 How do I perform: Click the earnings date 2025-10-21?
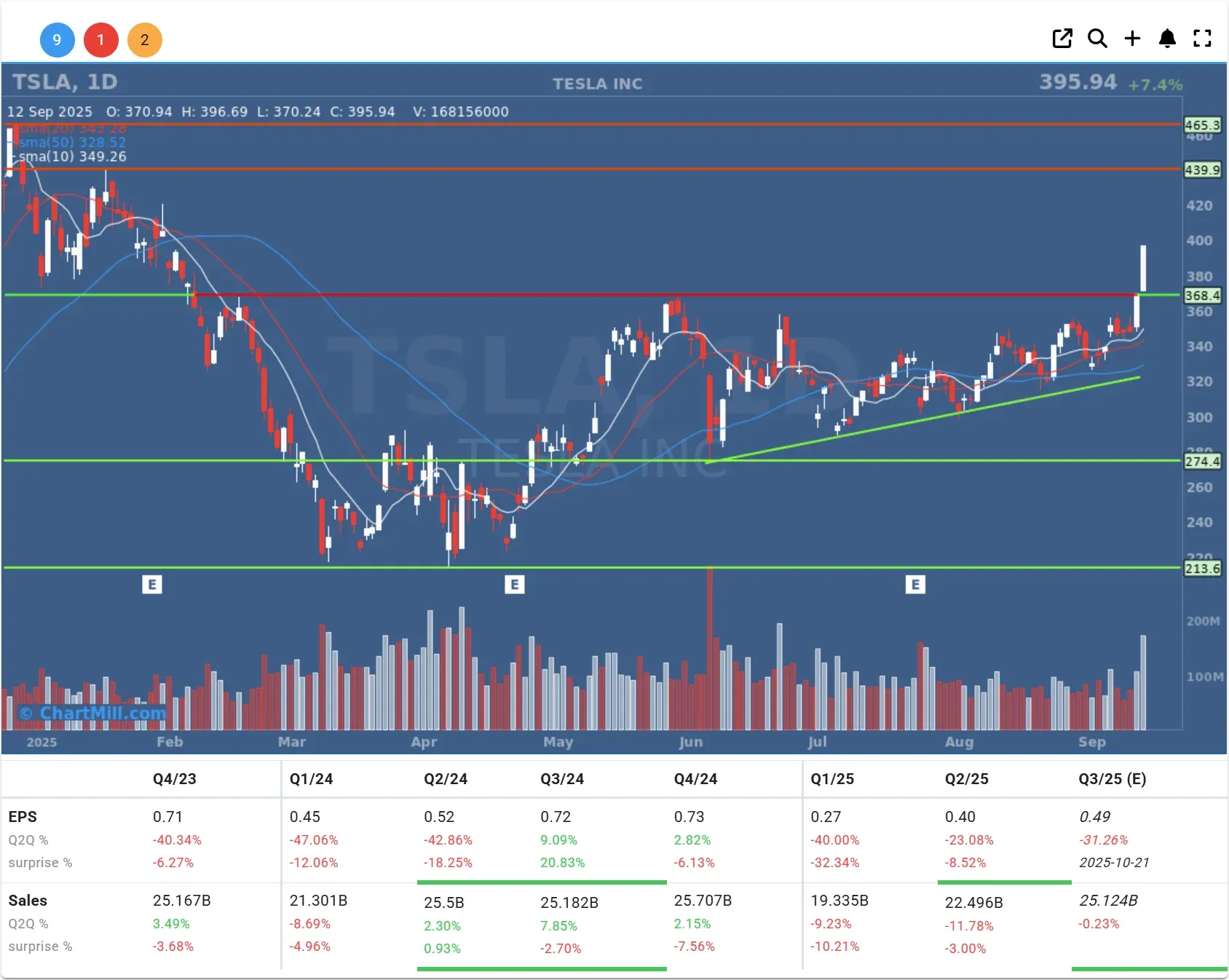[1114, 863]
